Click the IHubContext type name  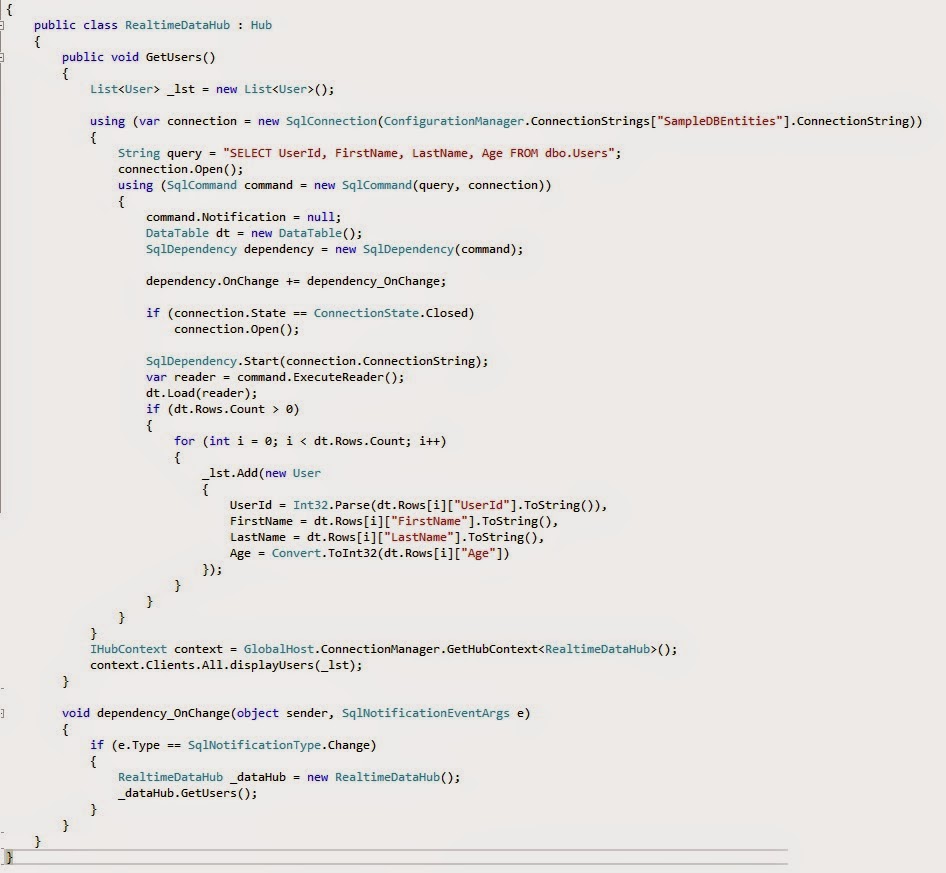(x=129, y=649)
